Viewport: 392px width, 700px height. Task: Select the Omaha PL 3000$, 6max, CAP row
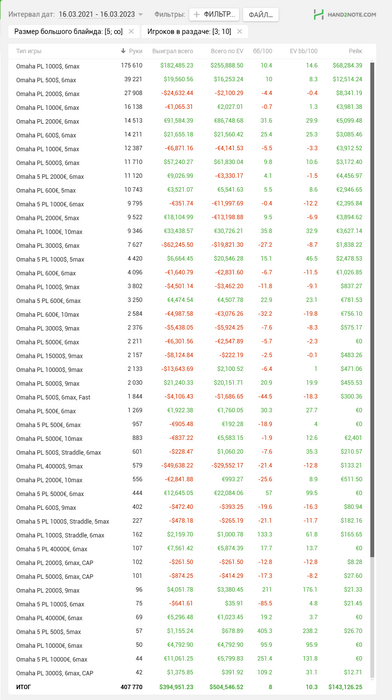189,673
